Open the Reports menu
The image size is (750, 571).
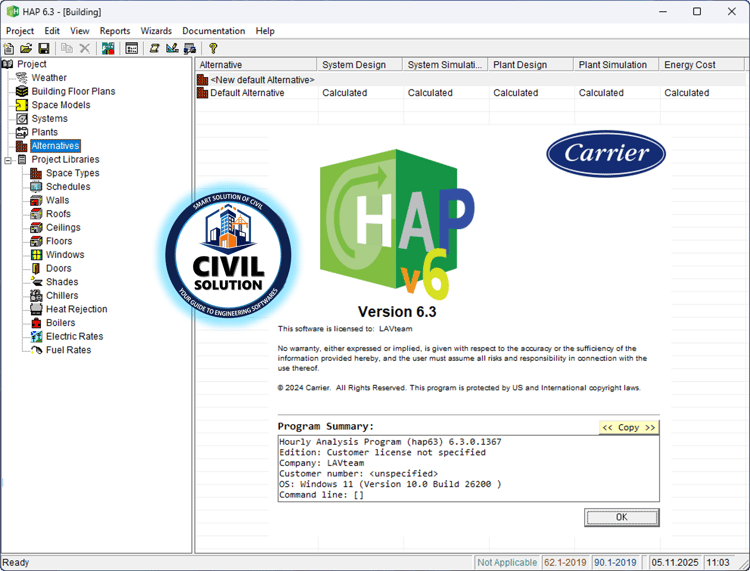115,31
